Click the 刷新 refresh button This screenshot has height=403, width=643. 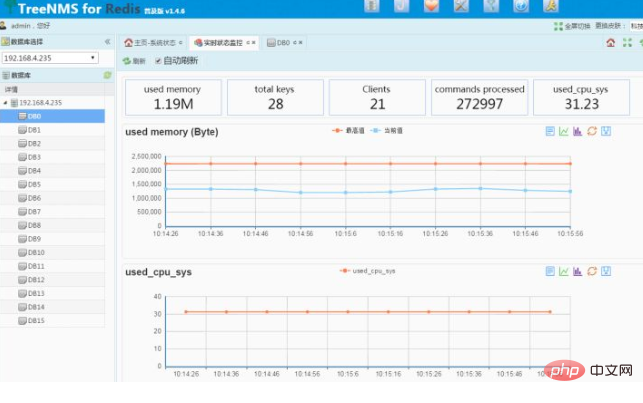[x=134, y=61]
